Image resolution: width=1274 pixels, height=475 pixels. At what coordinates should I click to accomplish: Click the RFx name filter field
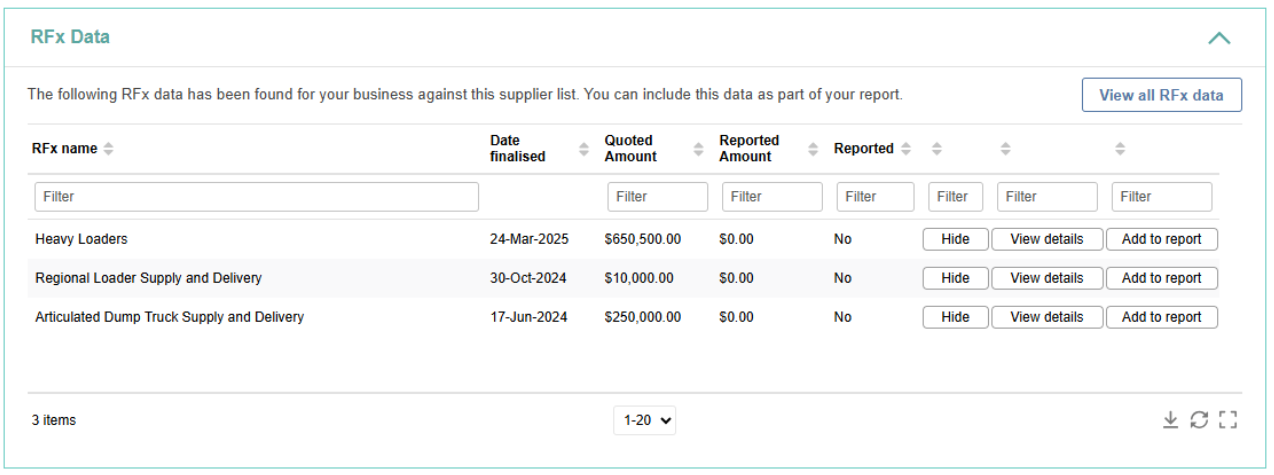[x=256, y=197]
